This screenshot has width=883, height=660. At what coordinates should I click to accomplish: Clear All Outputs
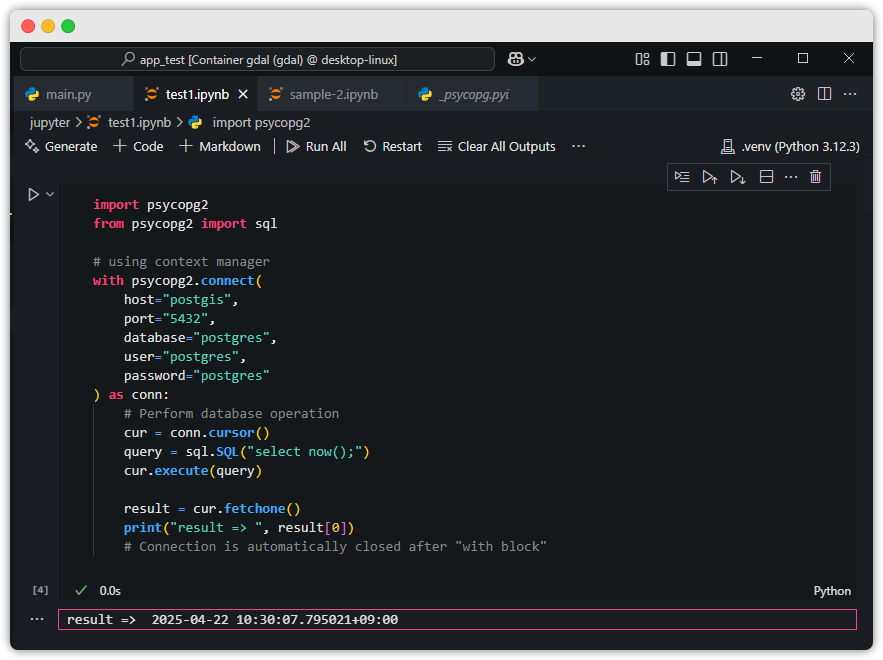point(497,146)
